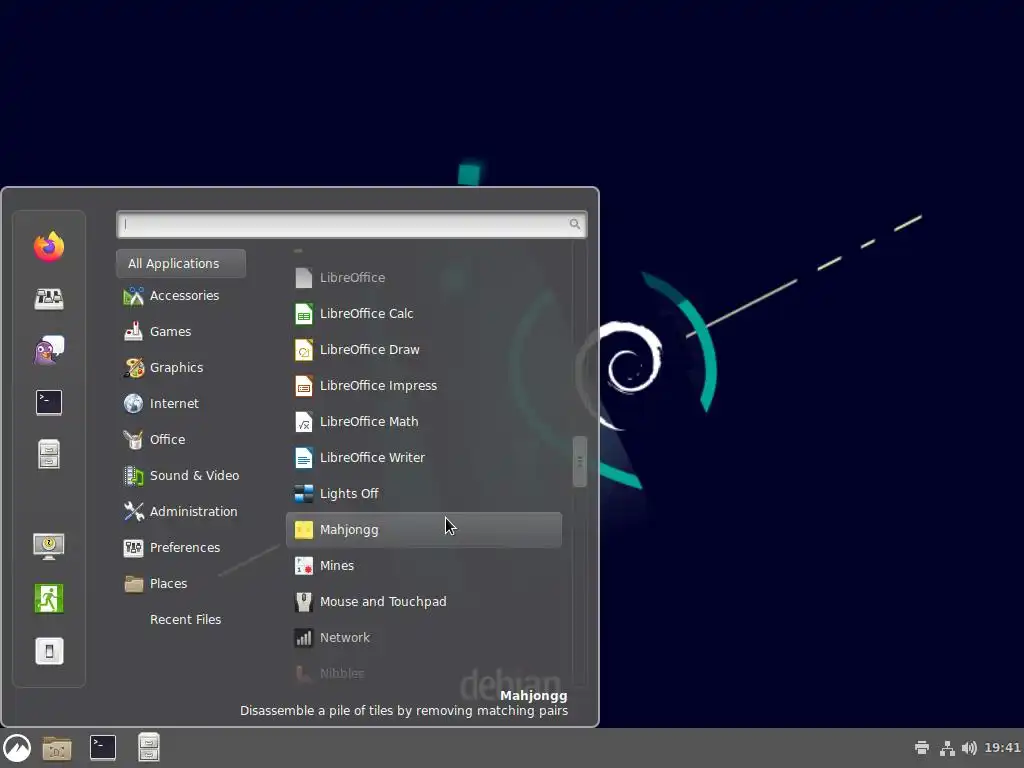Click inside the menu search field
The width and height of the screenshot is (1024, 768).
(x=351, y=224)
